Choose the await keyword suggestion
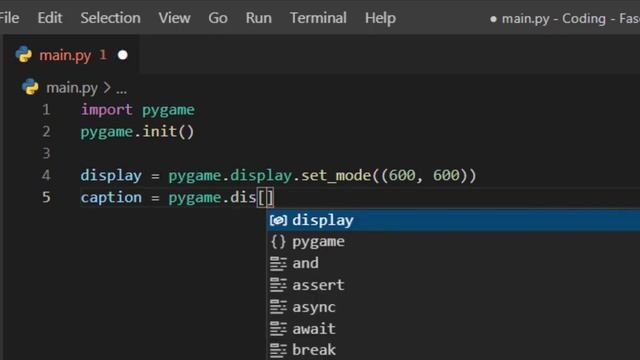 tap(453, 329)
